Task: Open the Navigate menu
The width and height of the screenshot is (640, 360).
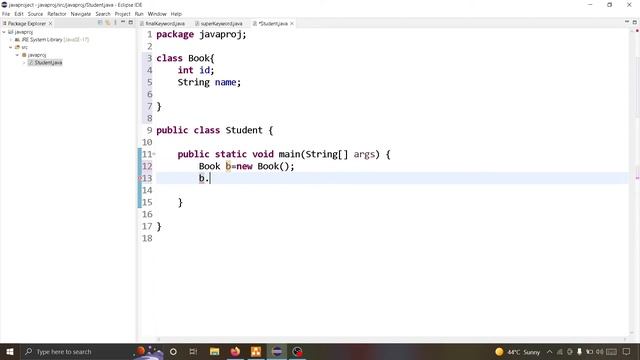Action: coord(81,14)
